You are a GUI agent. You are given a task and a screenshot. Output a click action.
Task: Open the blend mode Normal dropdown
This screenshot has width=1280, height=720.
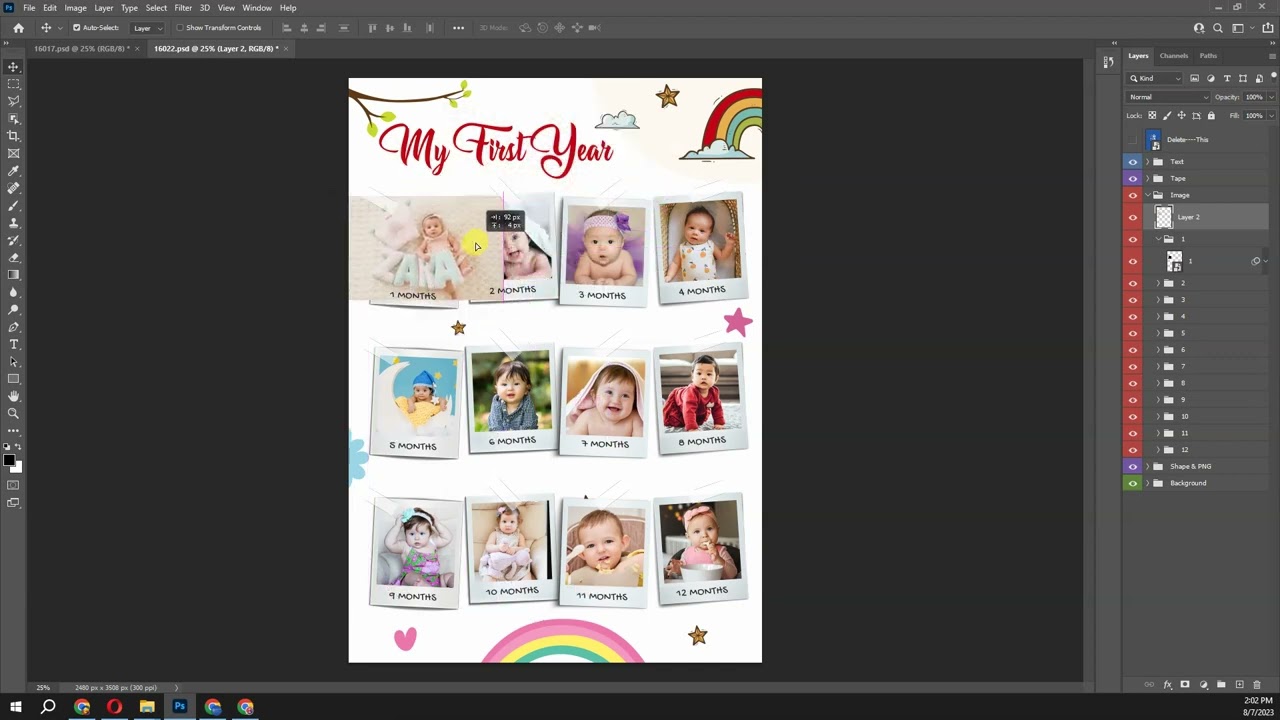point(1168,97)
